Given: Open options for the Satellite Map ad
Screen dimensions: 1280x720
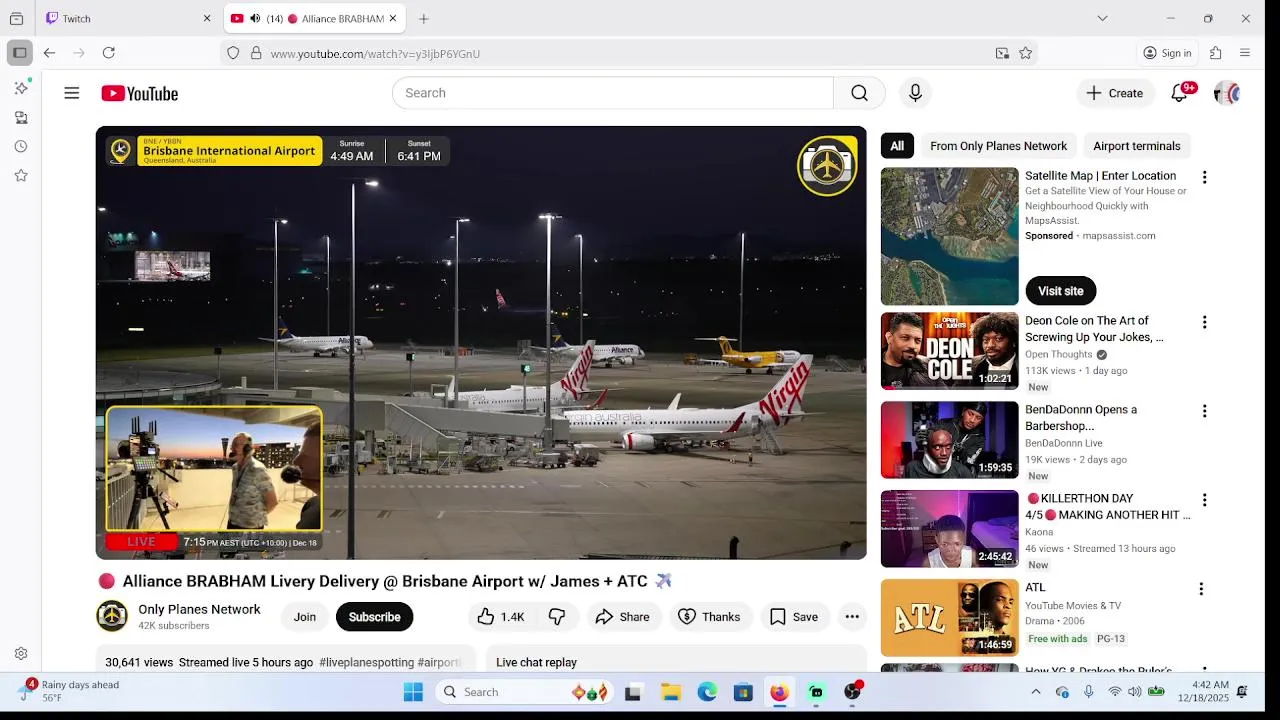Looking at the screenshot, I should tap(1204, 177).
